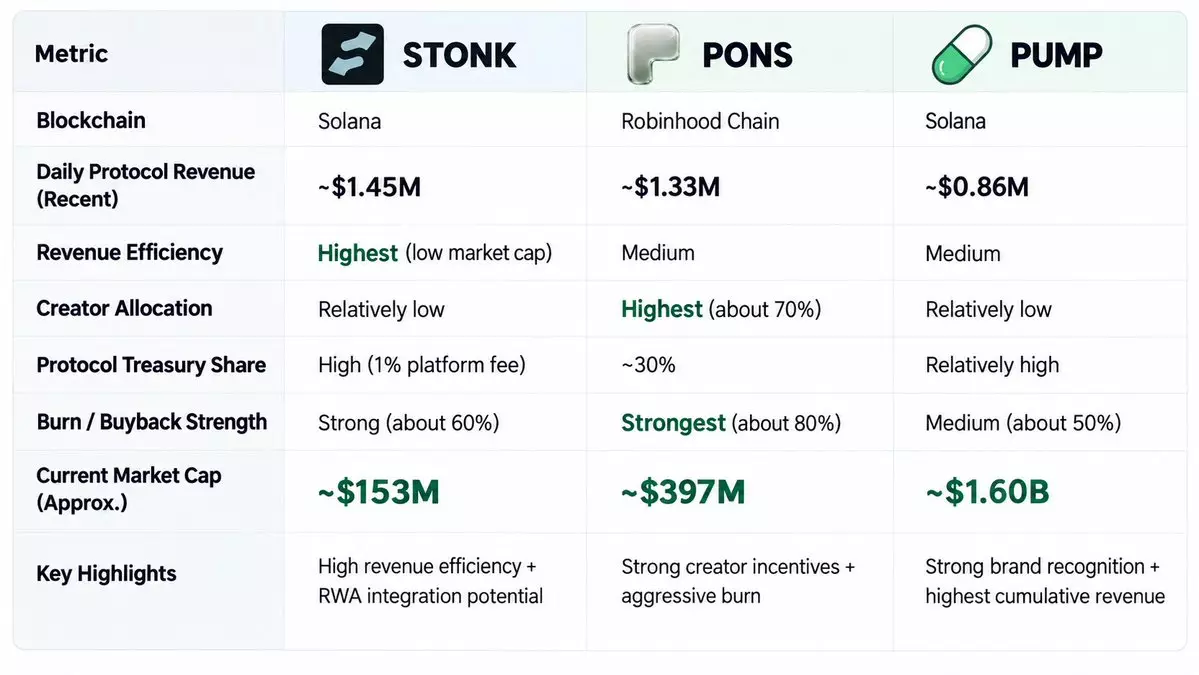Click the Blockchain row label
This screenshot has height=675, width=1199.
coord(91,120)
